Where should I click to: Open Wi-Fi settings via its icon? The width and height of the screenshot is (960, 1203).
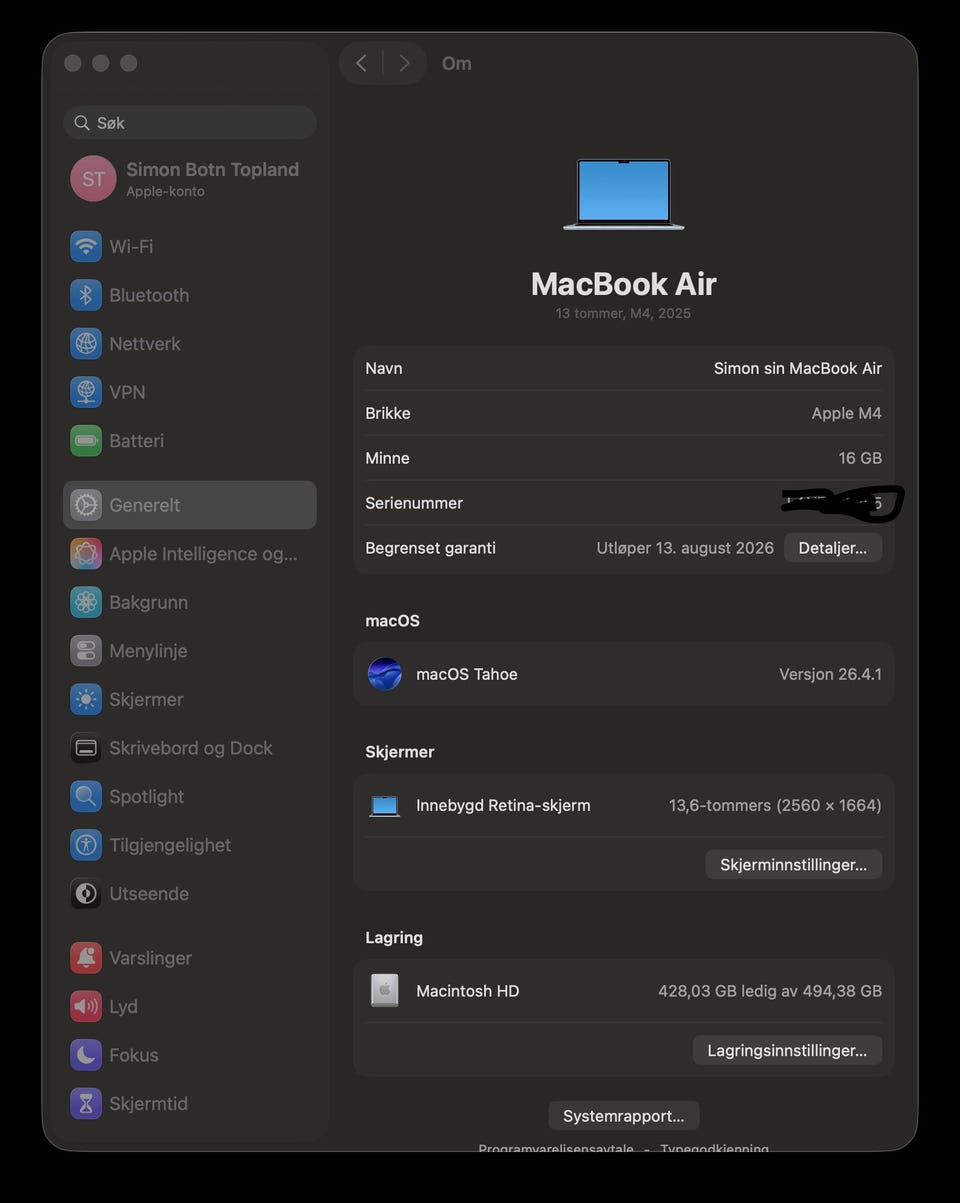86,246
